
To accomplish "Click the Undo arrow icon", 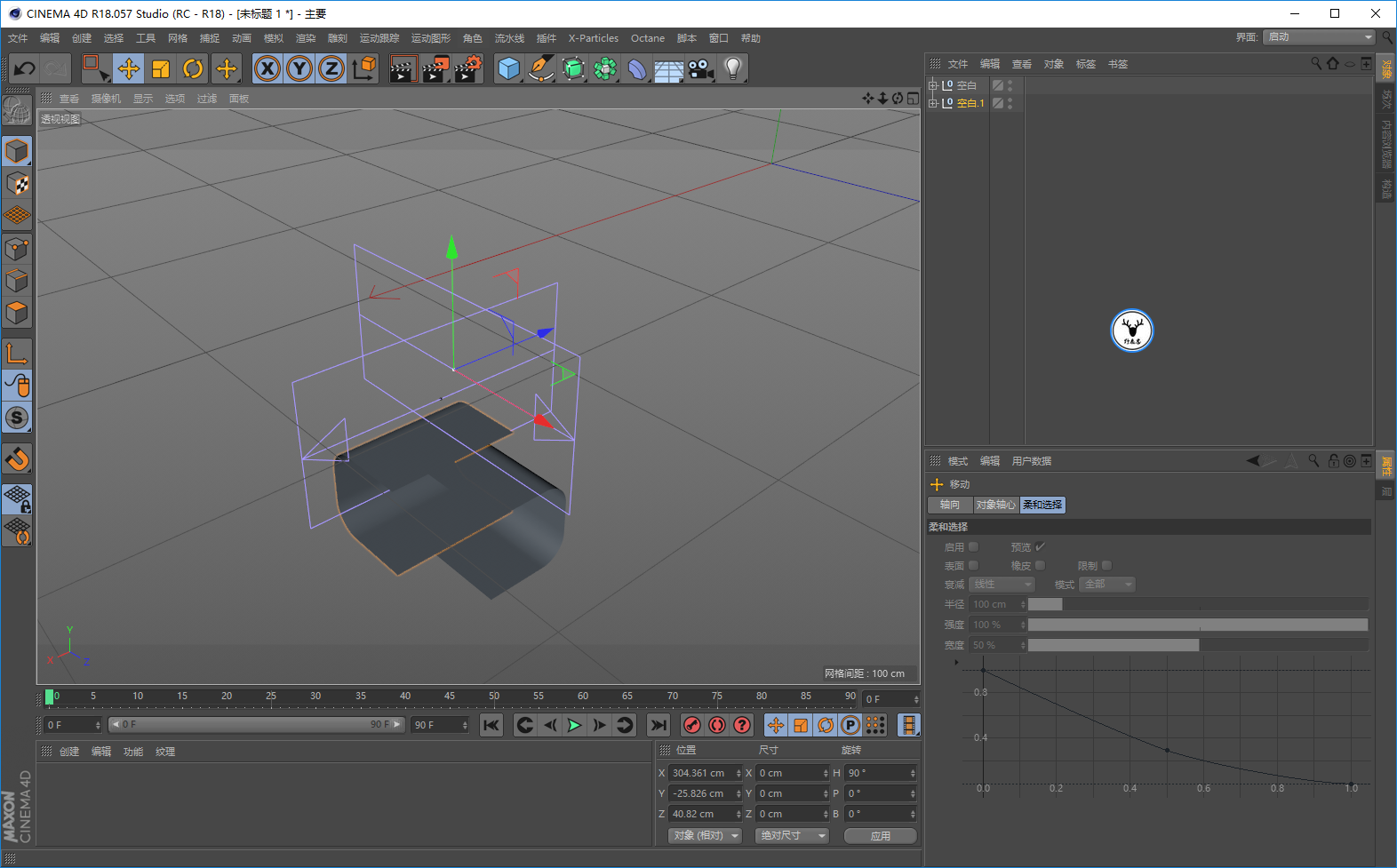I will click(x=25, y=68).
